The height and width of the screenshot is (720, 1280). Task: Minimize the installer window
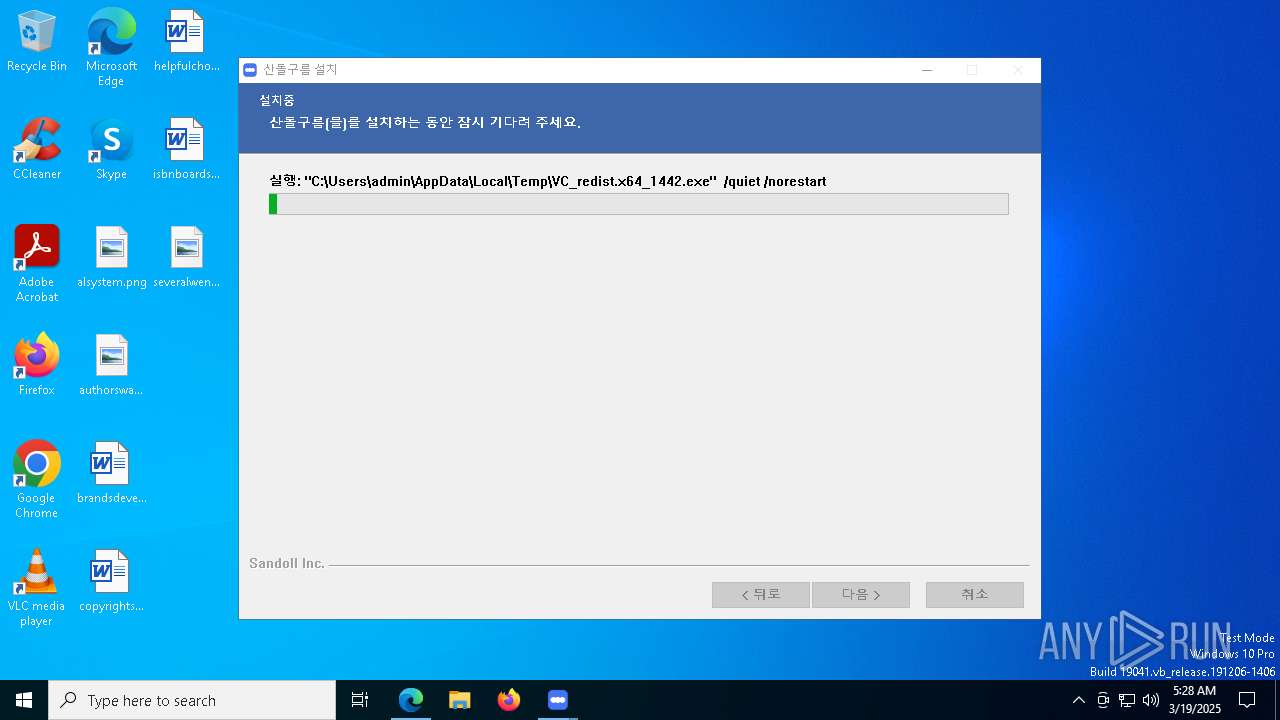tap(927, 70)
